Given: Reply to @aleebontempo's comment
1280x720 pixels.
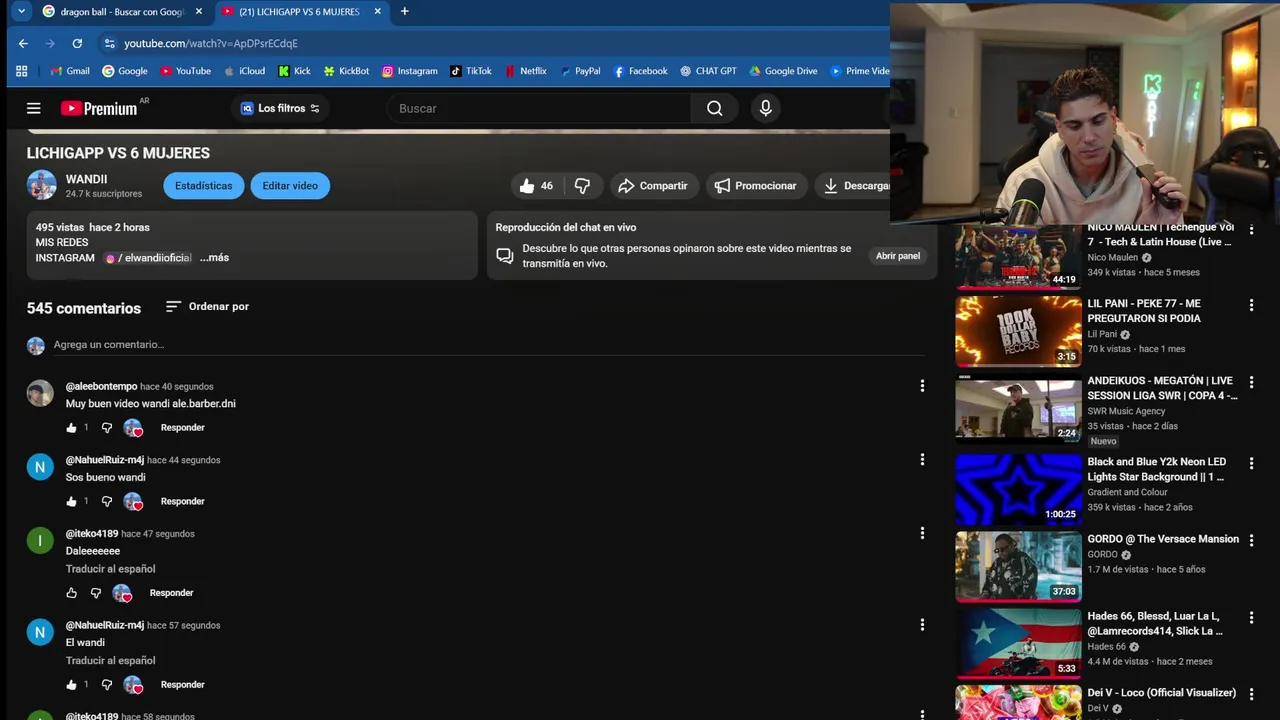Looking at the screenshot, I should [x=183, y=428].
